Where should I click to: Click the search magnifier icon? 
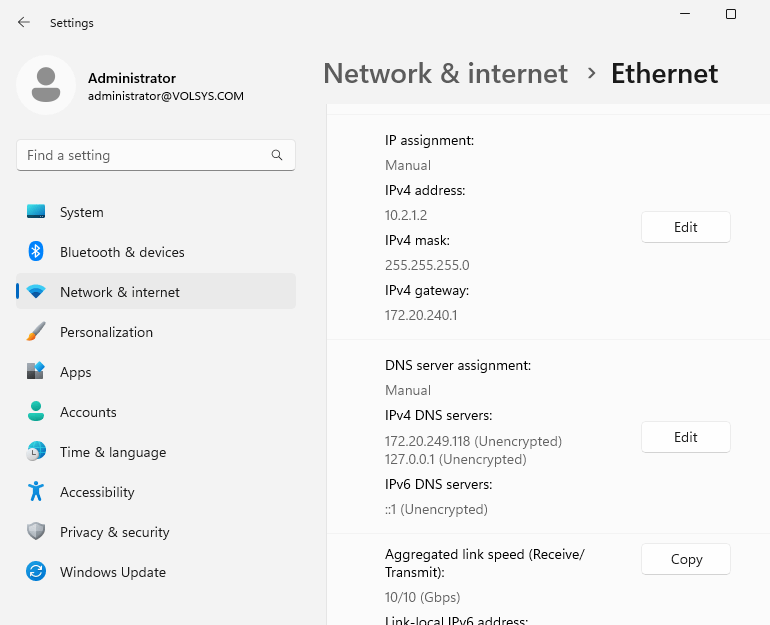[277, 156]
